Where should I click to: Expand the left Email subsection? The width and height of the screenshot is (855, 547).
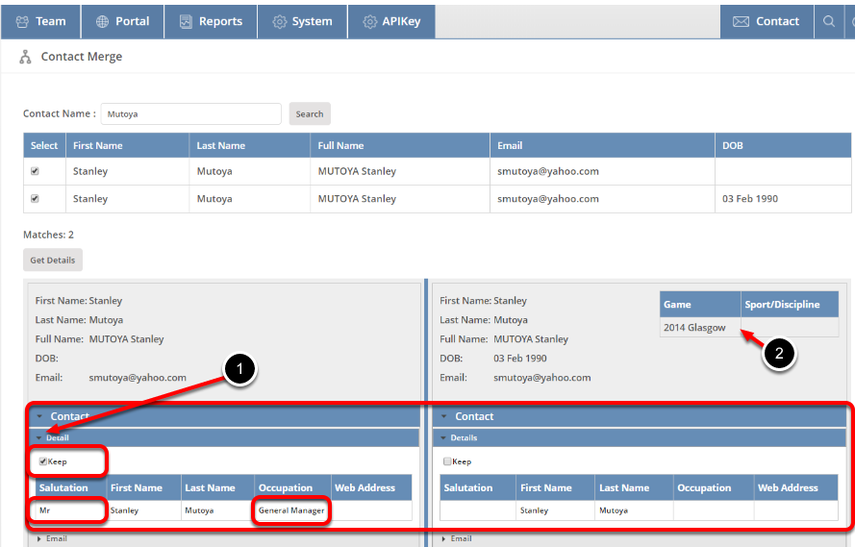[x=39, y=539]
